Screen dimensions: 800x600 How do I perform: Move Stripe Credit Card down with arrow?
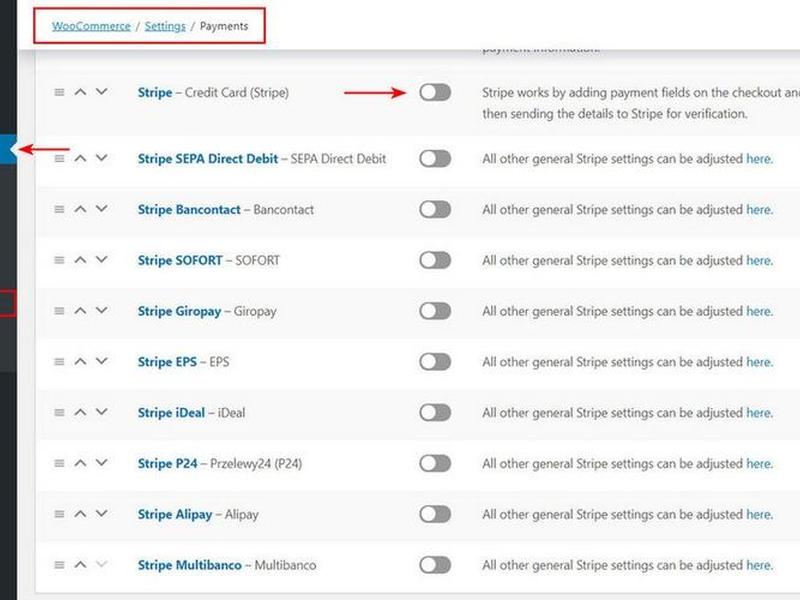[102, 92]
